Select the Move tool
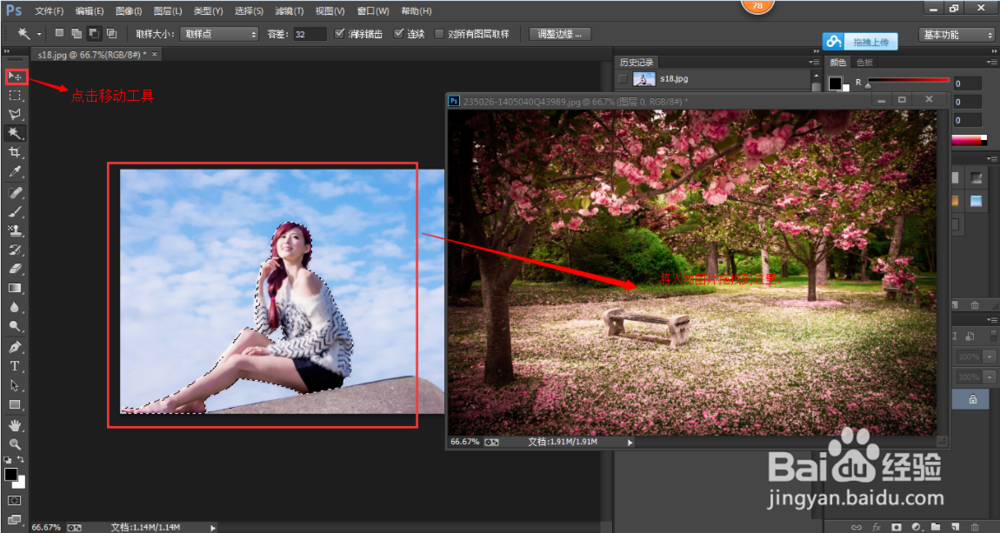 click(15, 77)
